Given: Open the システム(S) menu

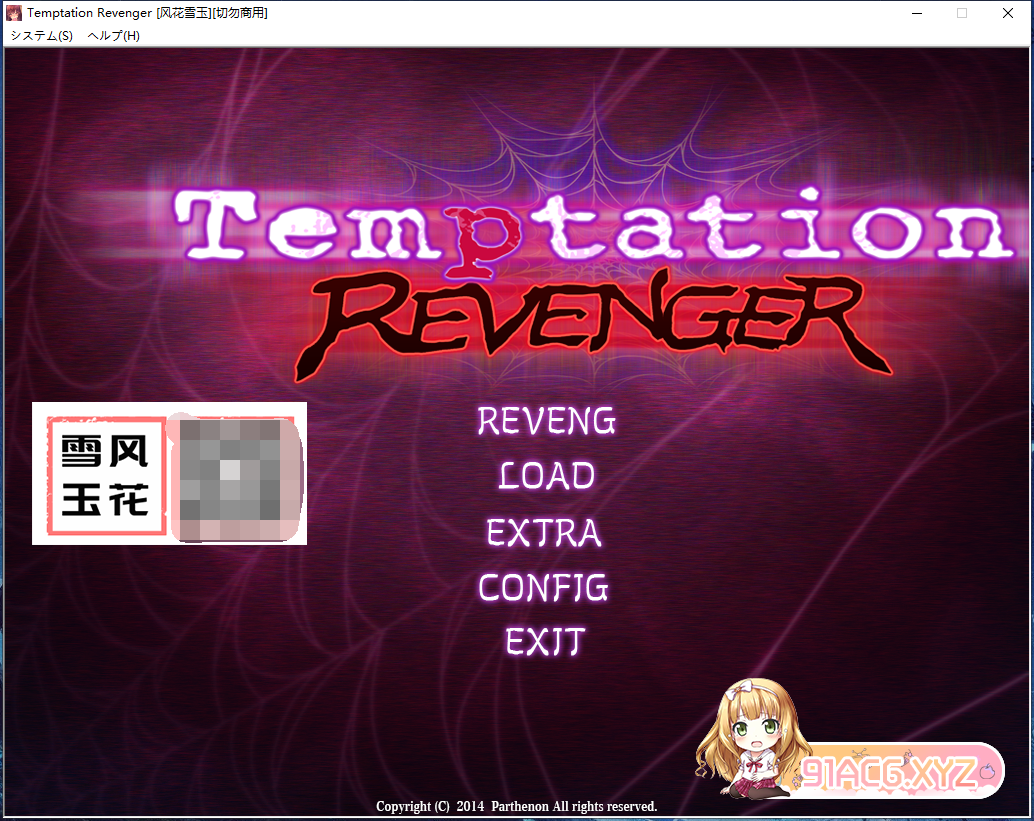Looking at the screenshot, I should point(41,35).
